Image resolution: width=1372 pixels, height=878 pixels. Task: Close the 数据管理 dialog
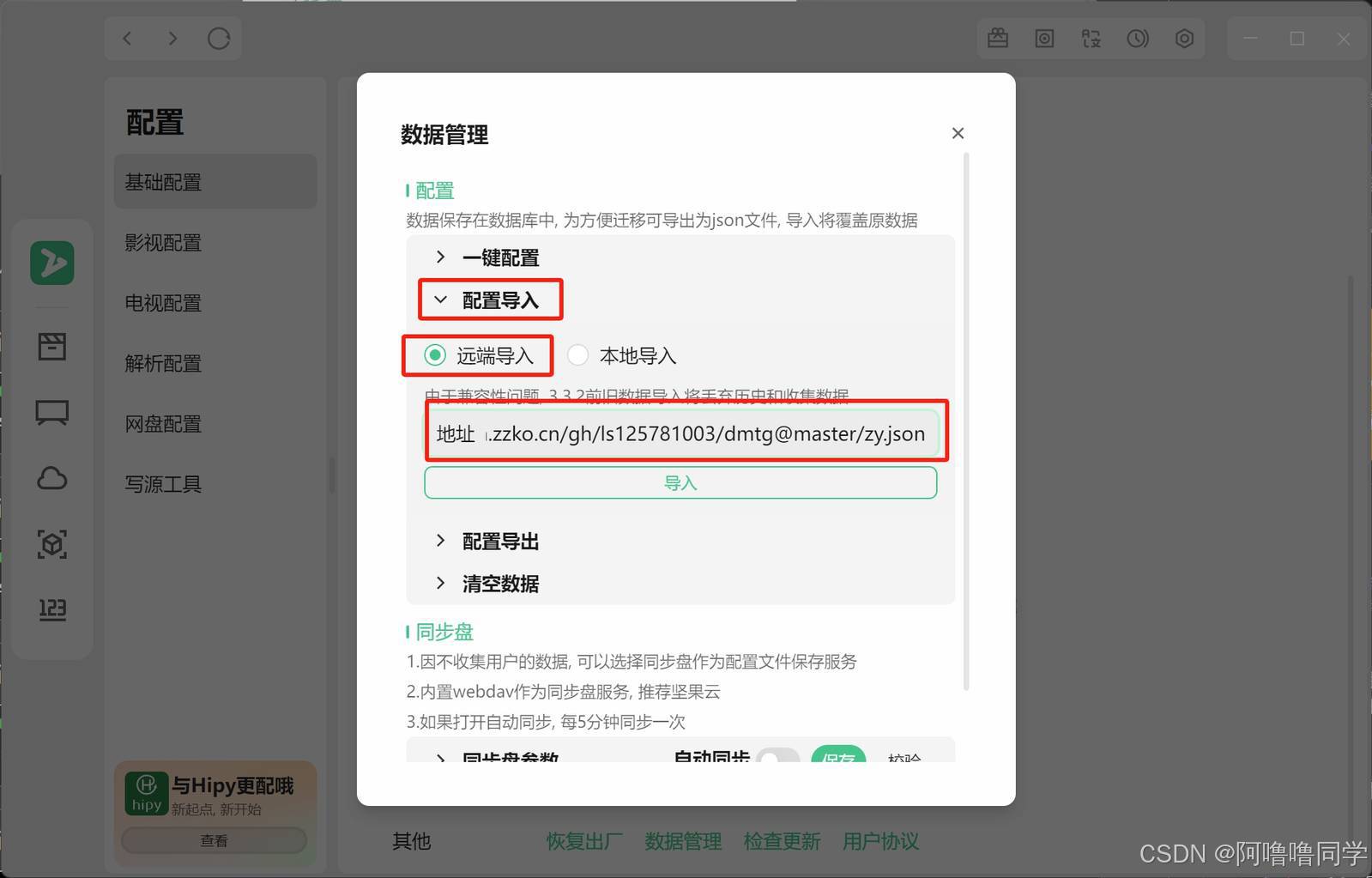coord(958,133)
